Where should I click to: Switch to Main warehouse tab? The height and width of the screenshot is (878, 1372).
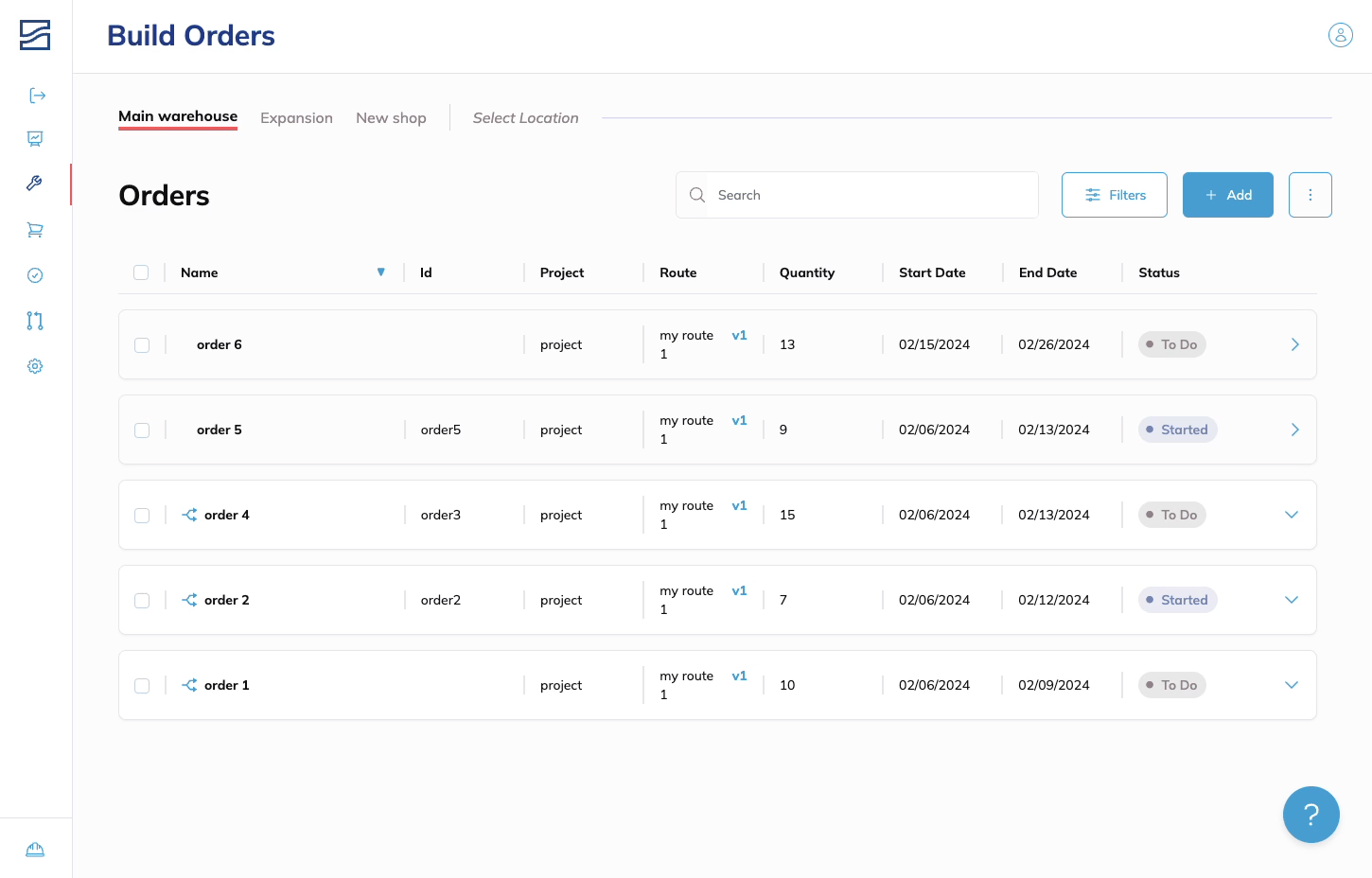(178, 116)
